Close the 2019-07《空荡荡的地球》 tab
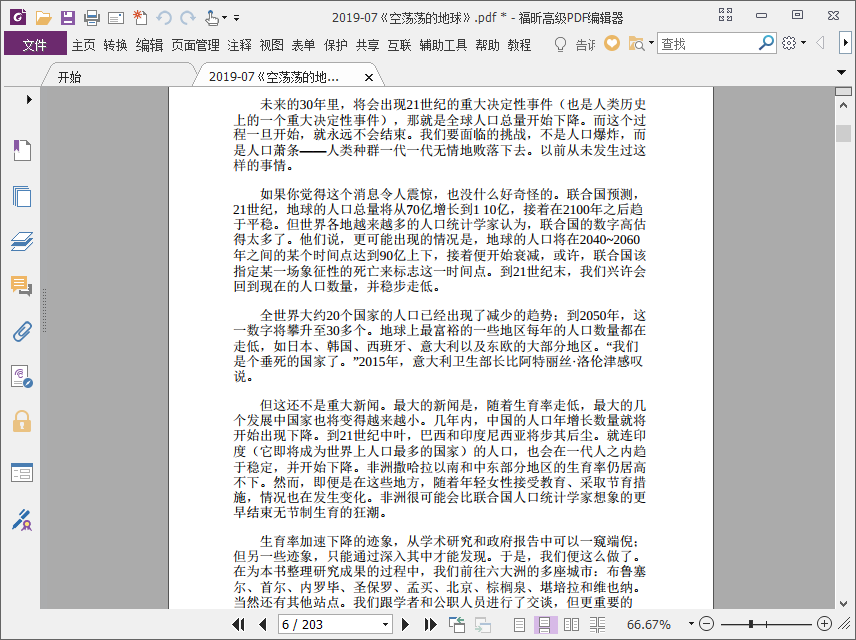 coord(369,78)
